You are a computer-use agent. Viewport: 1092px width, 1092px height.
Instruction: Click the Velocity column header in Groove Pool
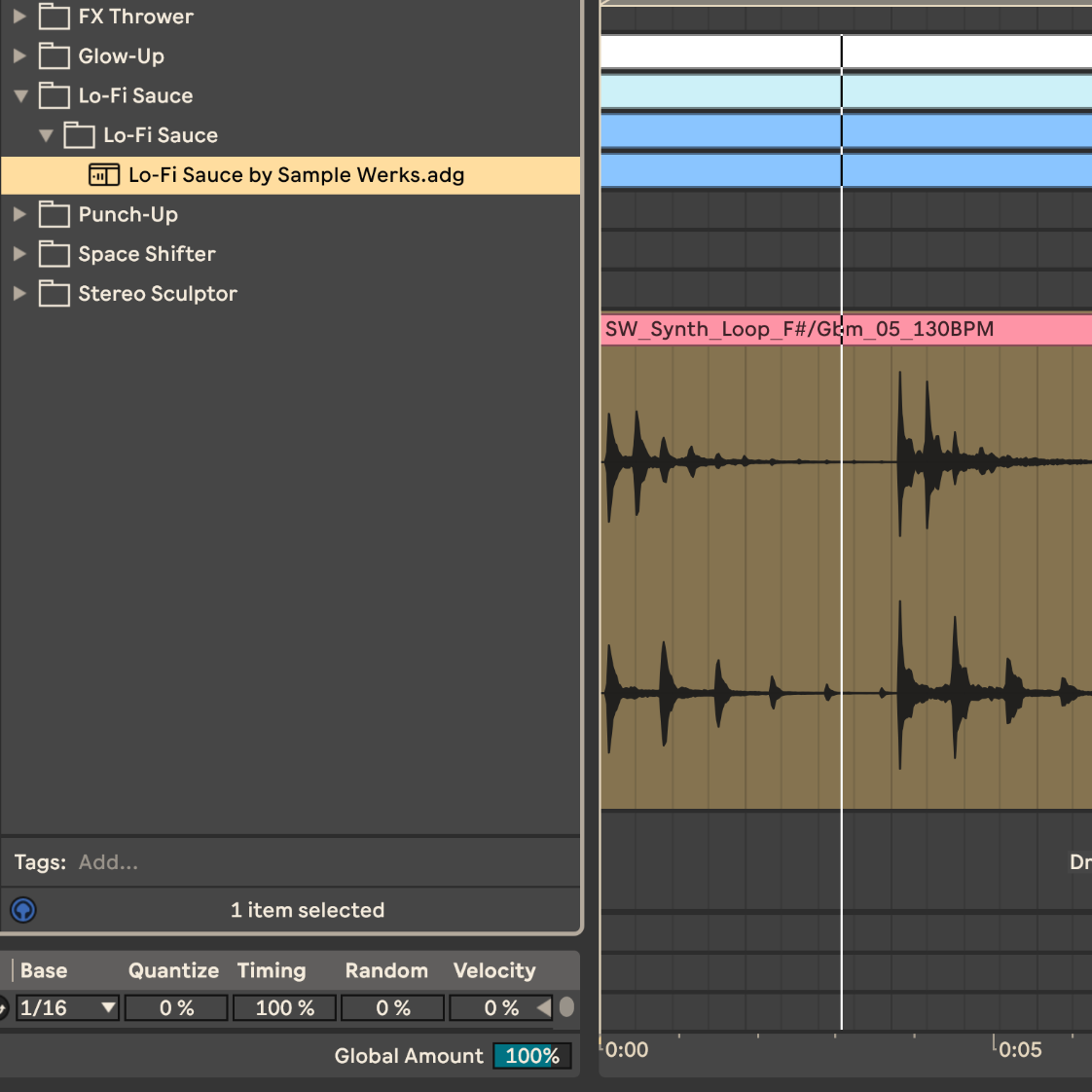click(x=494, y=970)
